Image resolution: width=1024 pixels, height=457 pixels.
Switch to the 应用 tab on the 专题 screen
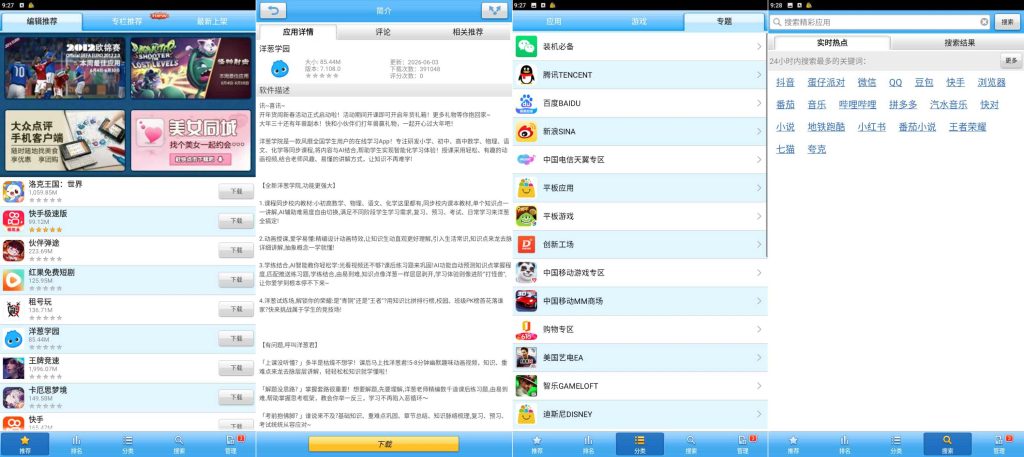click(x=554, y=22)
